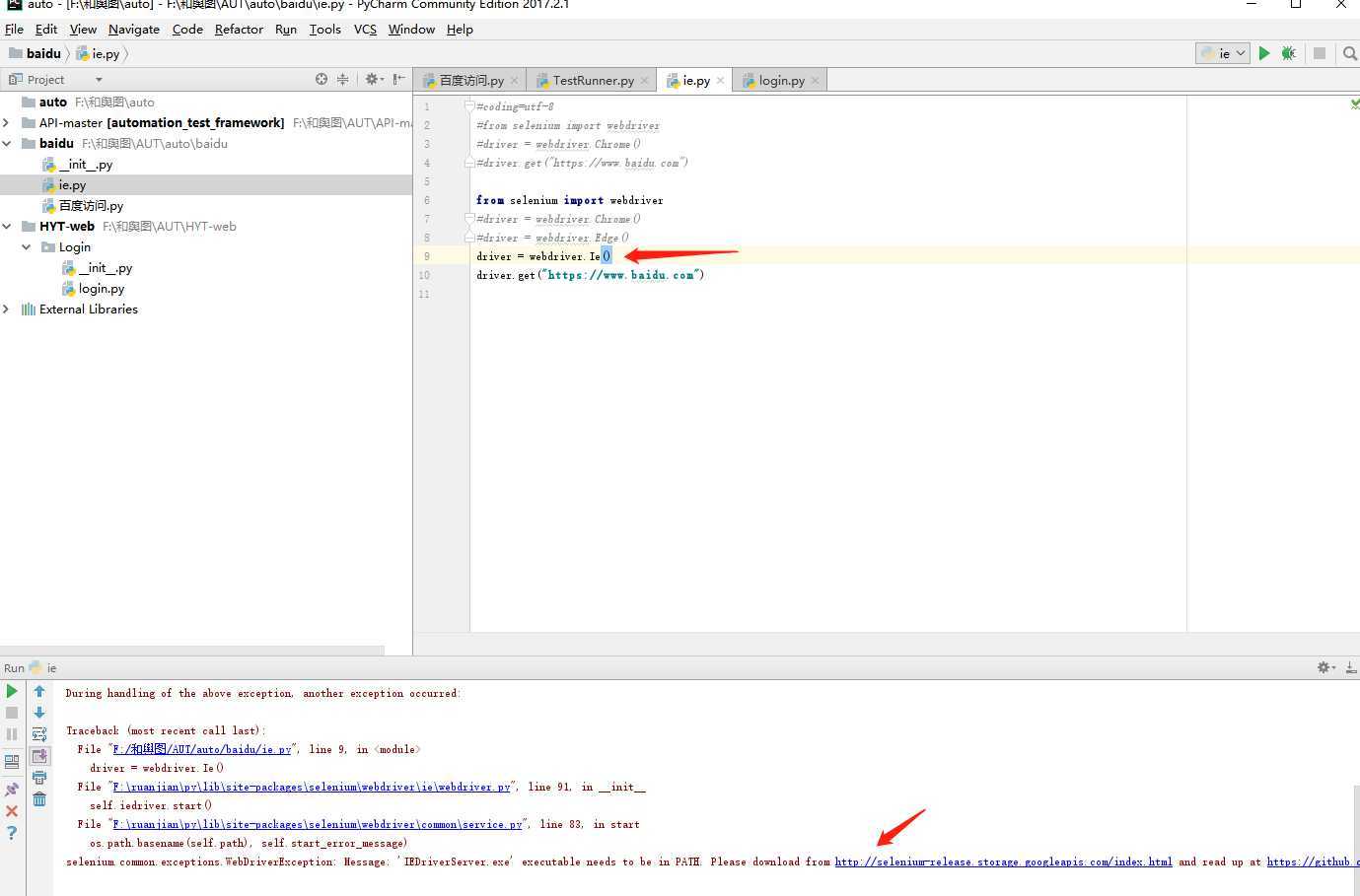Click the Scroll from Source target icon
Viewport: 1360px width, 896px height.
[x=322, y=79]
